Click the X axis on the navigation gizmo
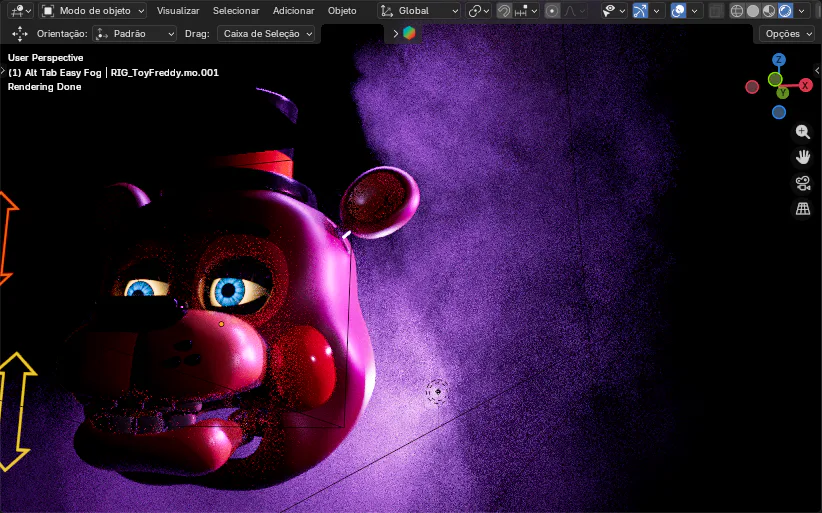822x513 pixels. [805, 85]
